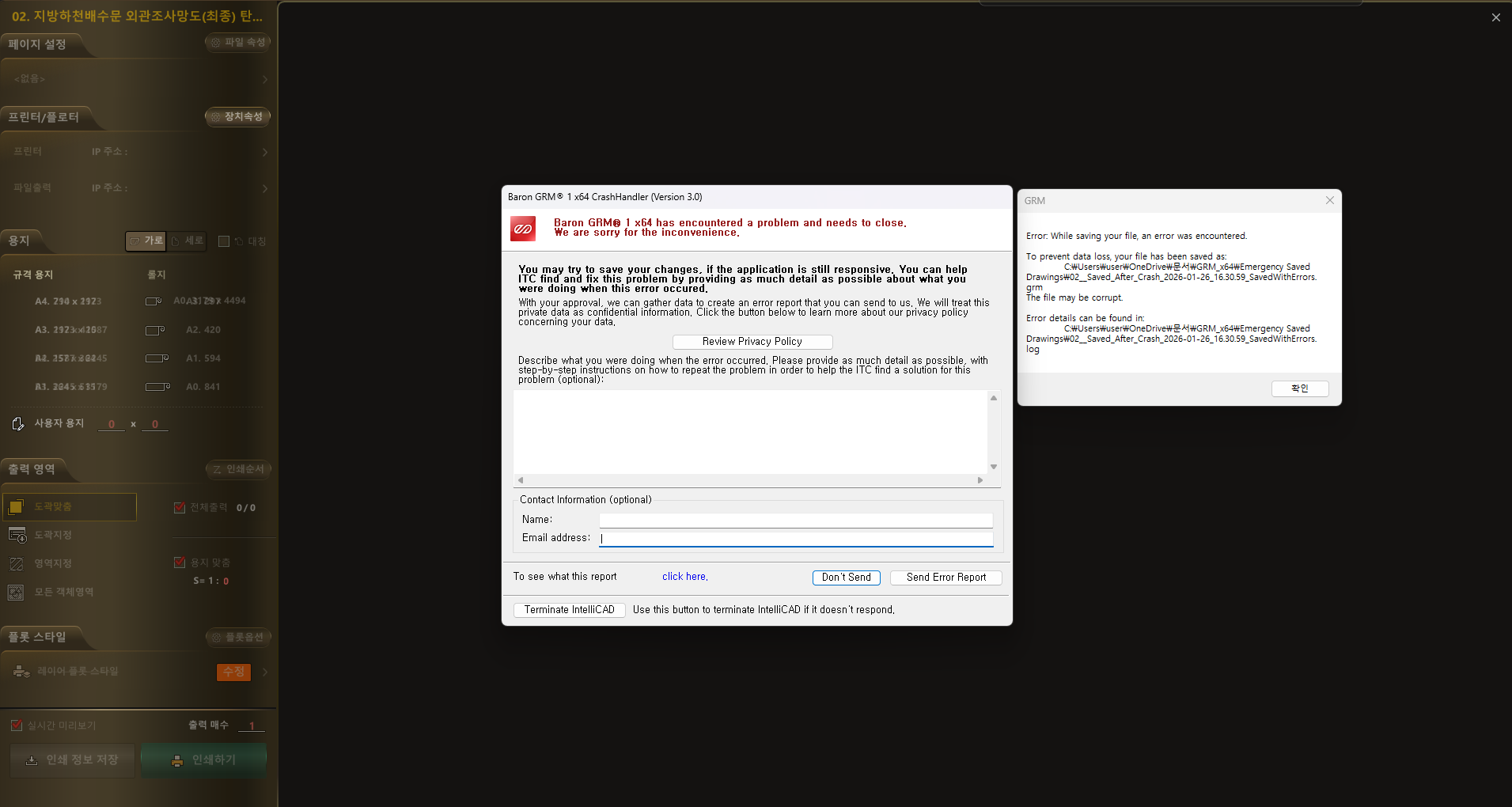The image size is (1512, 807).
Task: Click the Baron GRM crash logo icon
Action: (523, 229)
